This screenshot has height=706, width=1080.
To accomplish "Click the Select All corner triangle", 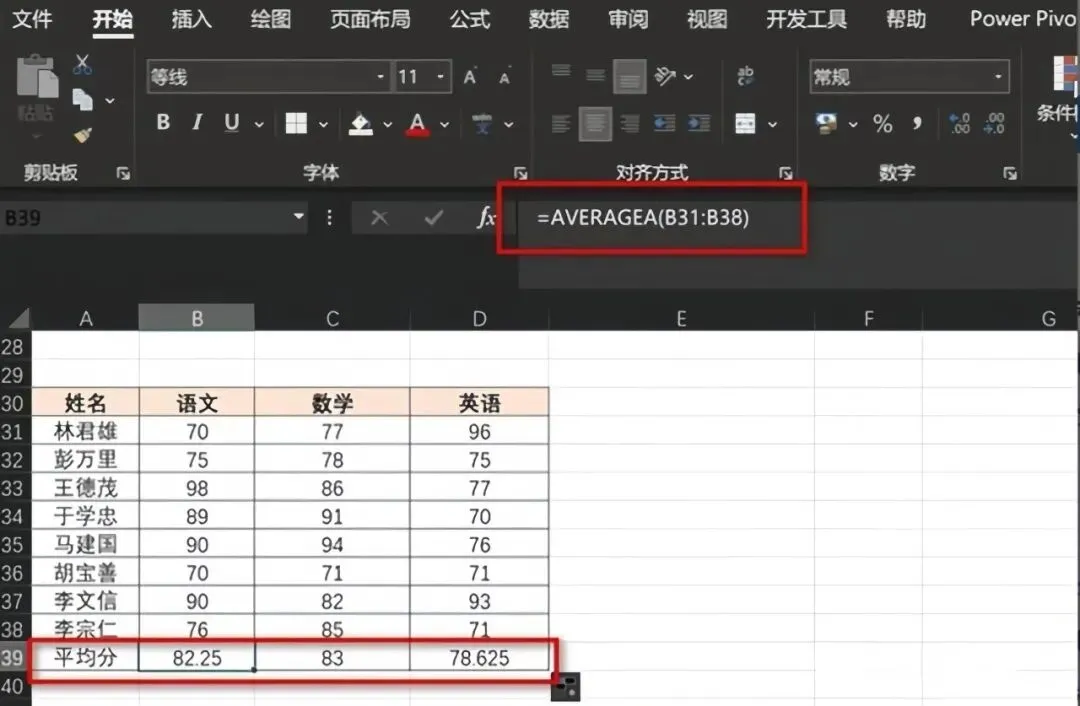I will click(19, 318).
